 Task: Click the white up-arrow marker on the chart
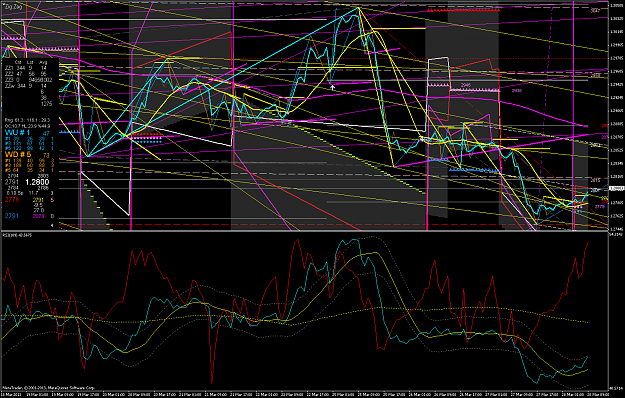click(333, 87)
